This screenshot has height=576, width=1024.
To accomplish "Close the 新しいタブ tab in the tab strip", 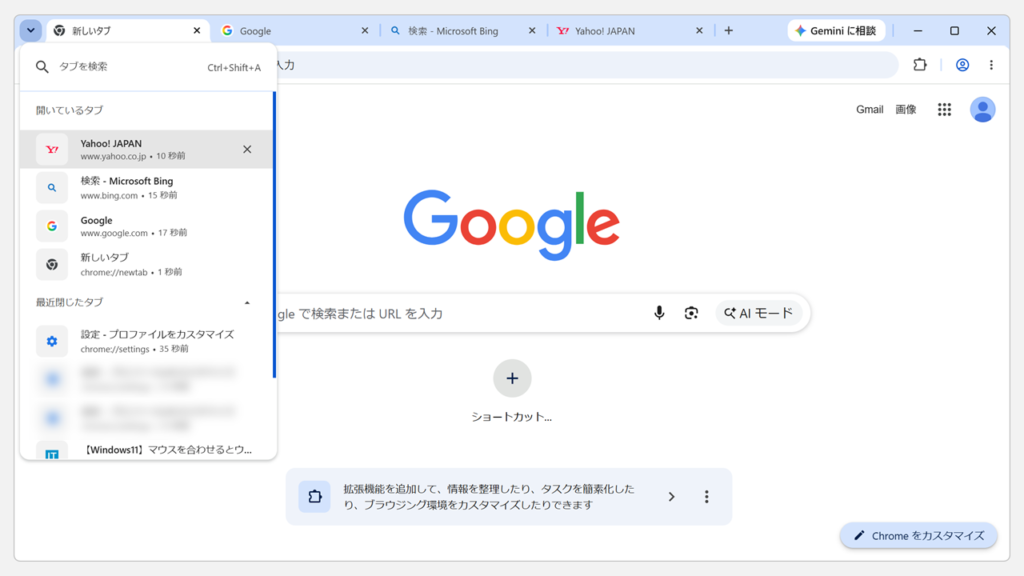I will [197, 31].
